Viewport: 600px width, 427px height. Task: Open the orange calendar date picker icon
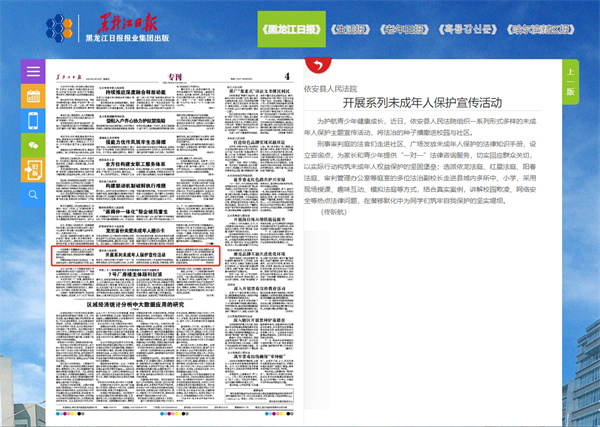point(33,96)
